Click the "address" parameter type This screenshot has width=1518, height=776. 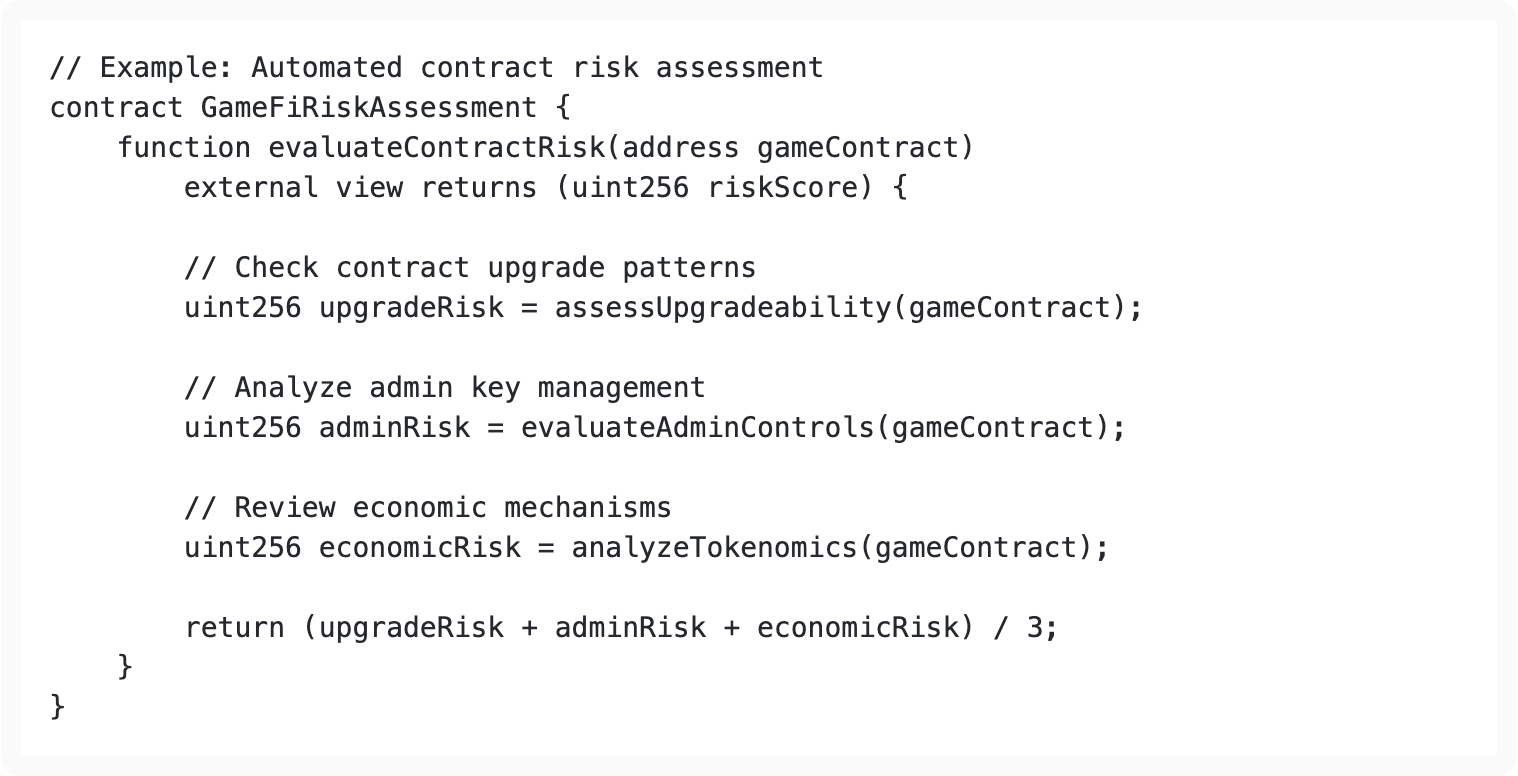click(679, 147)
